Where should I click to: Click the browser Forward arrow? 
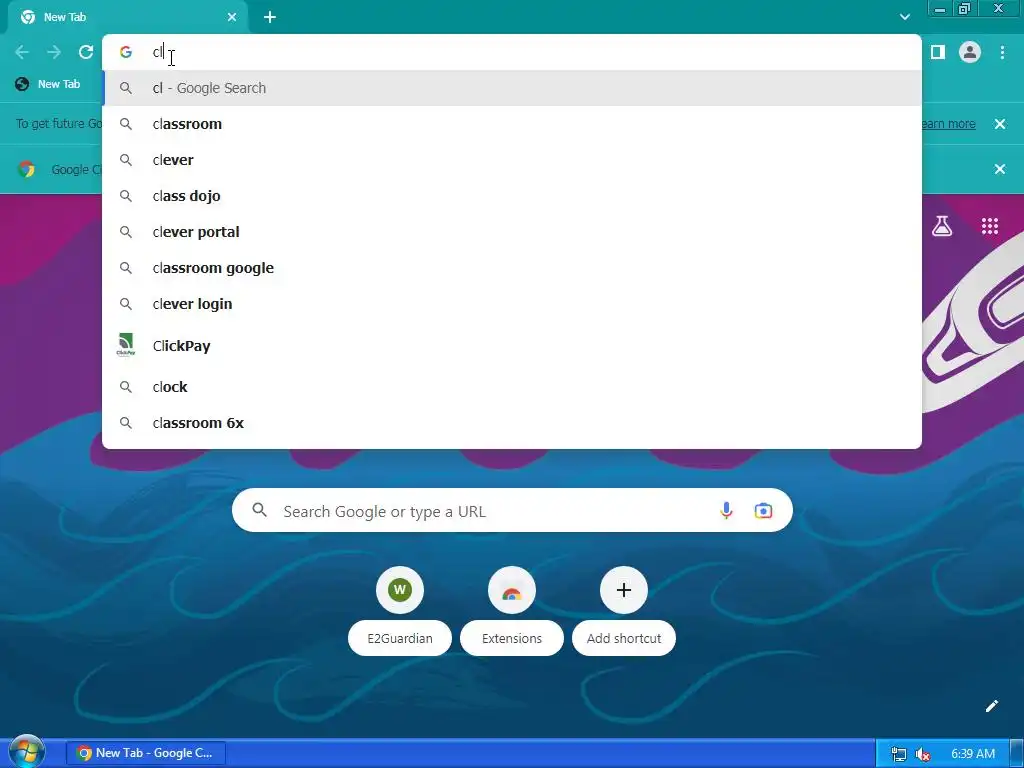point(54,52)
